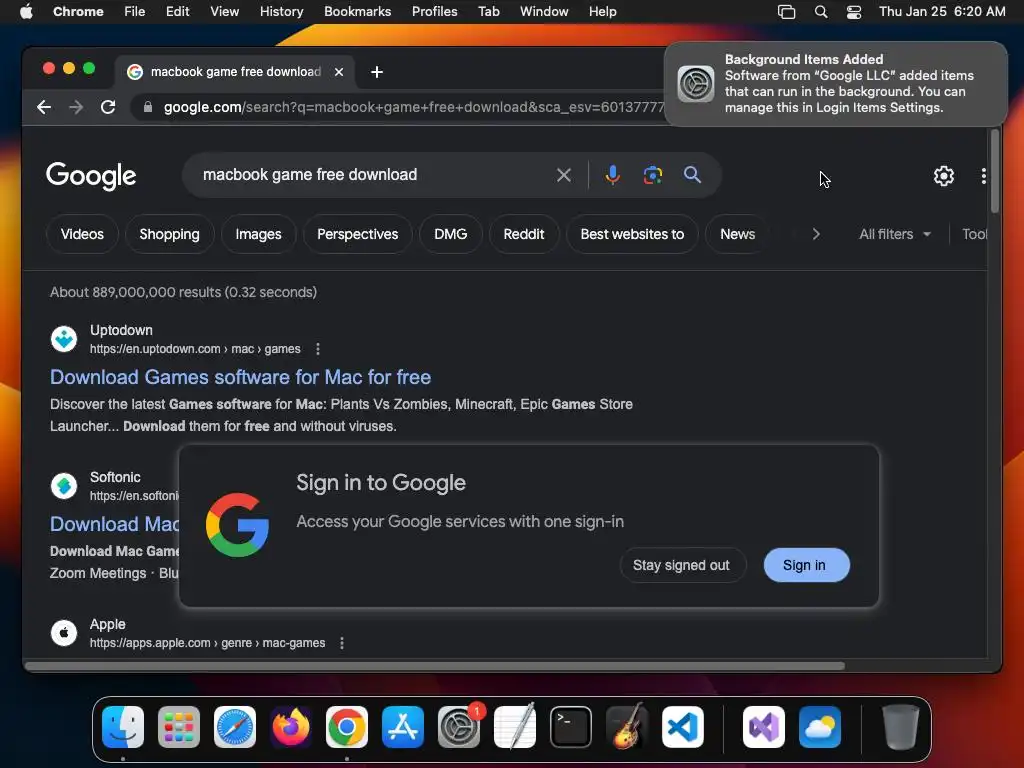Image resolution: width=1024 pixels, height=768 pixels.
Task: Click the Softonic site favicon
Action: pyautogui.click(x=64, y=486)
